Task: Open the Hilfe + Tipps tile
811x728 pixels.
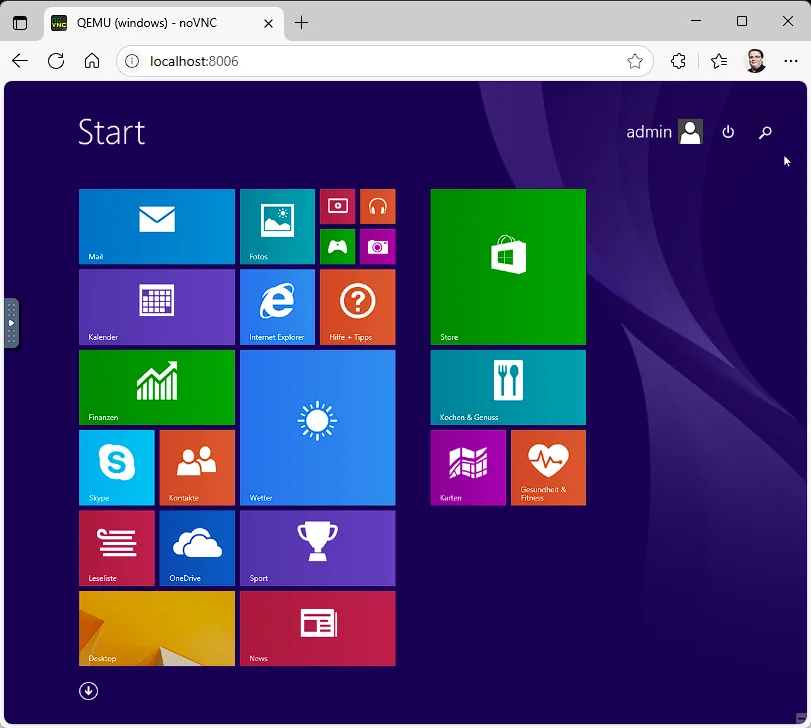Action: 358,307
